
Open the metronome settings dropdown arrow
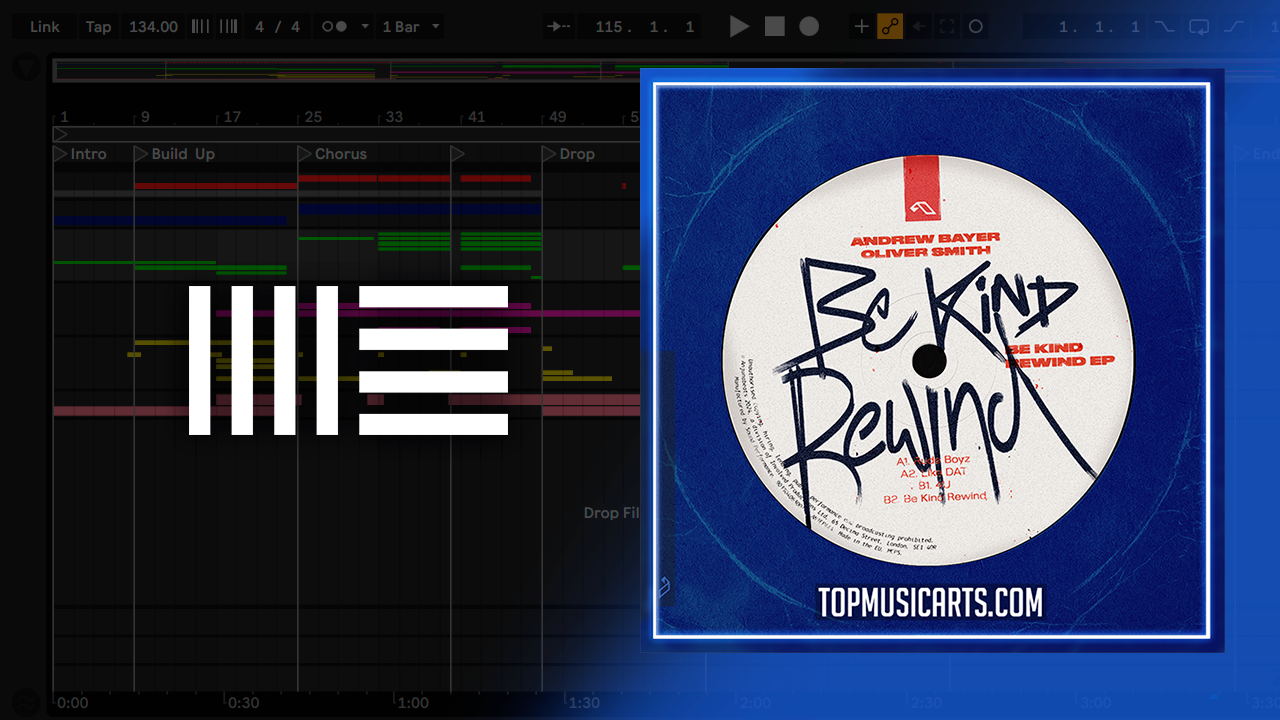[x=364, y=27]
